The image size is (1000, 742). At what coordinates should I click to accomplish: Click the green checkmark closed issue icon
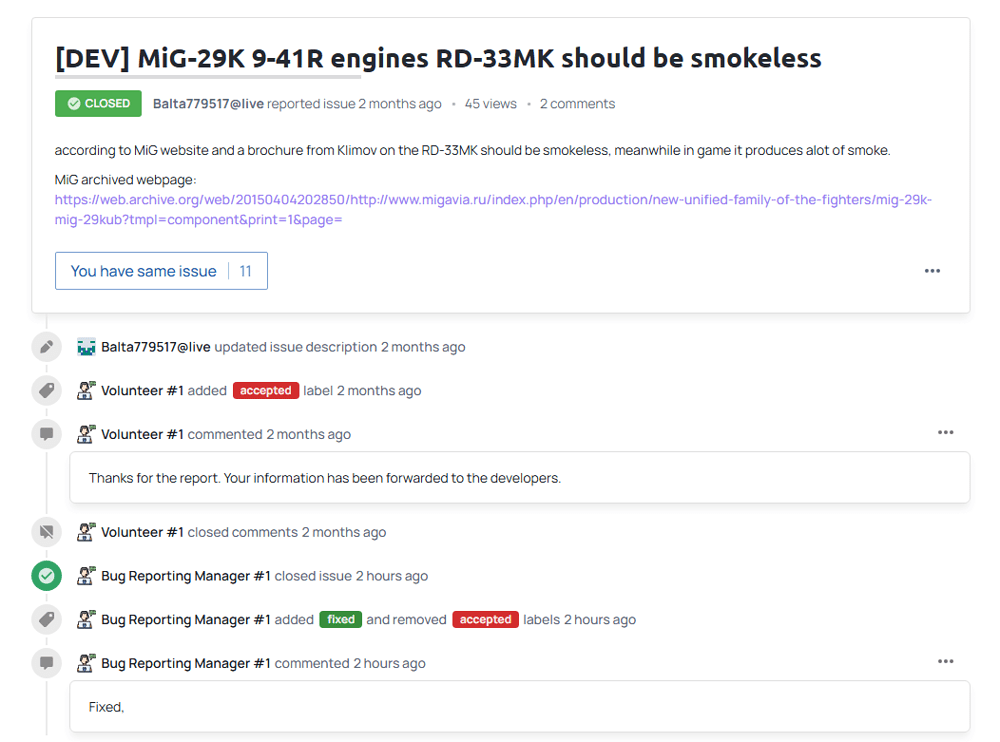click(47, 576)
